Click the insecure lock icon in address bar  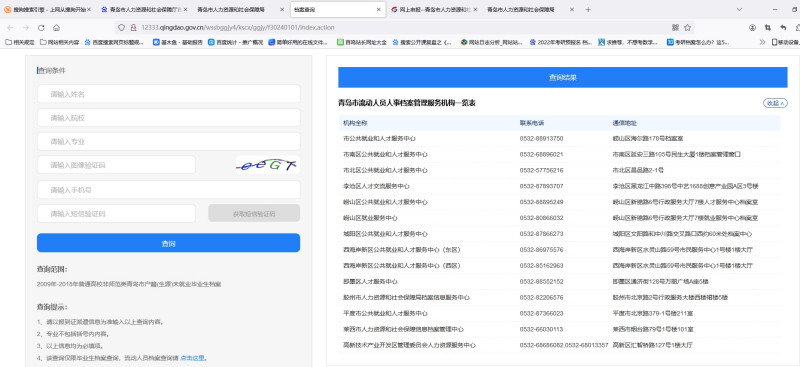(x=133, y=28)
